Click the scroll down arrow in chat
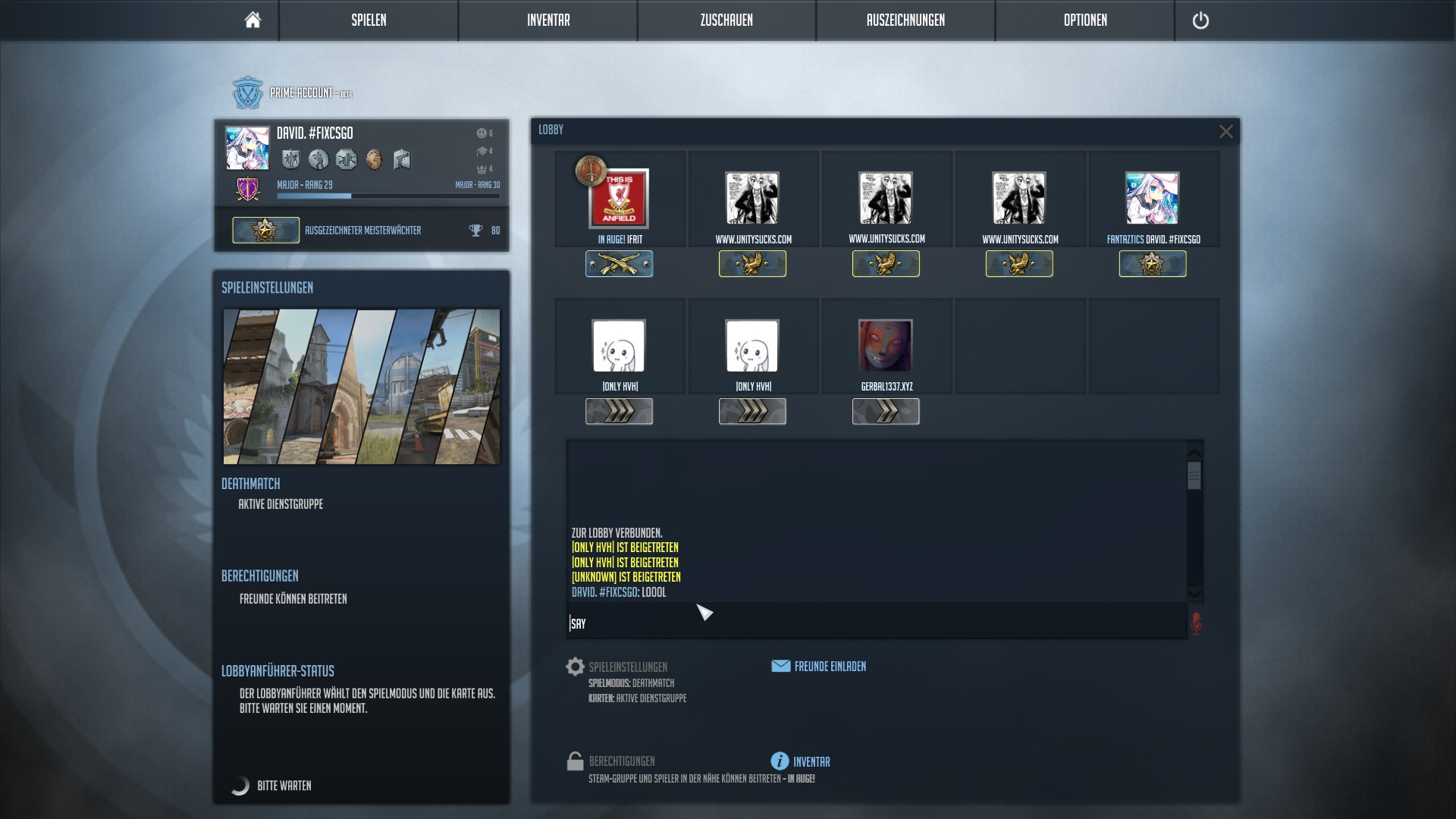Screen dimensions: 1456x819 pos(1194,594)
